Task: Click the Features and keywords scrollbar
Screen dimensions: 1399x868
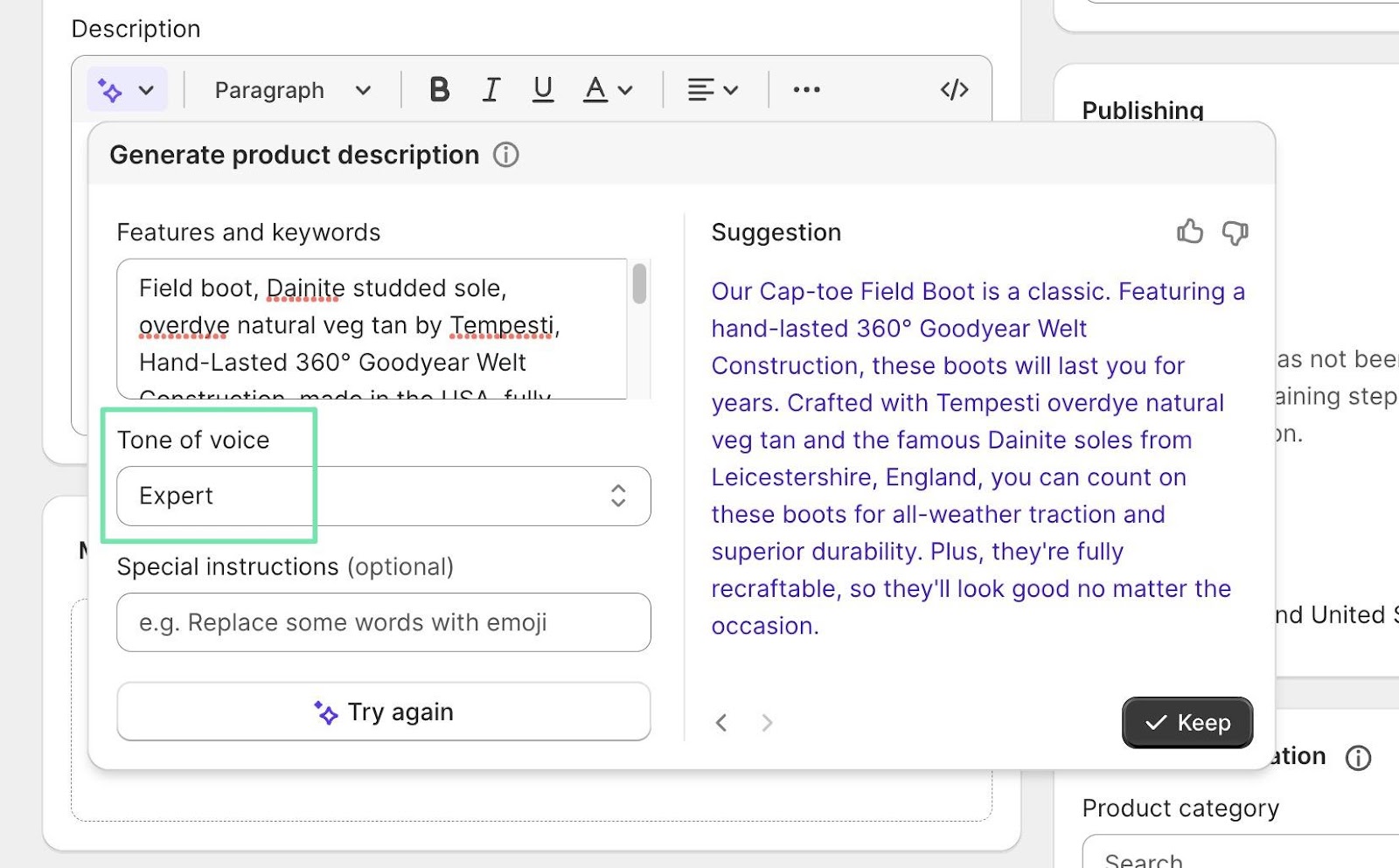Action: (x=639, y=284)
